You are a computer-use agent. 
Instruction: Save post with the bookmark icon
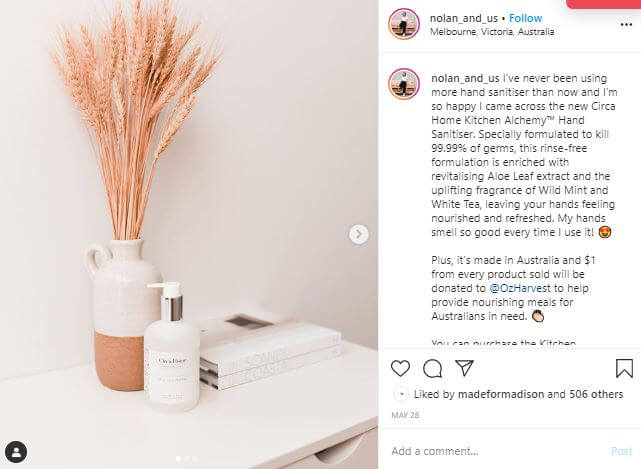tap(624, 368)
